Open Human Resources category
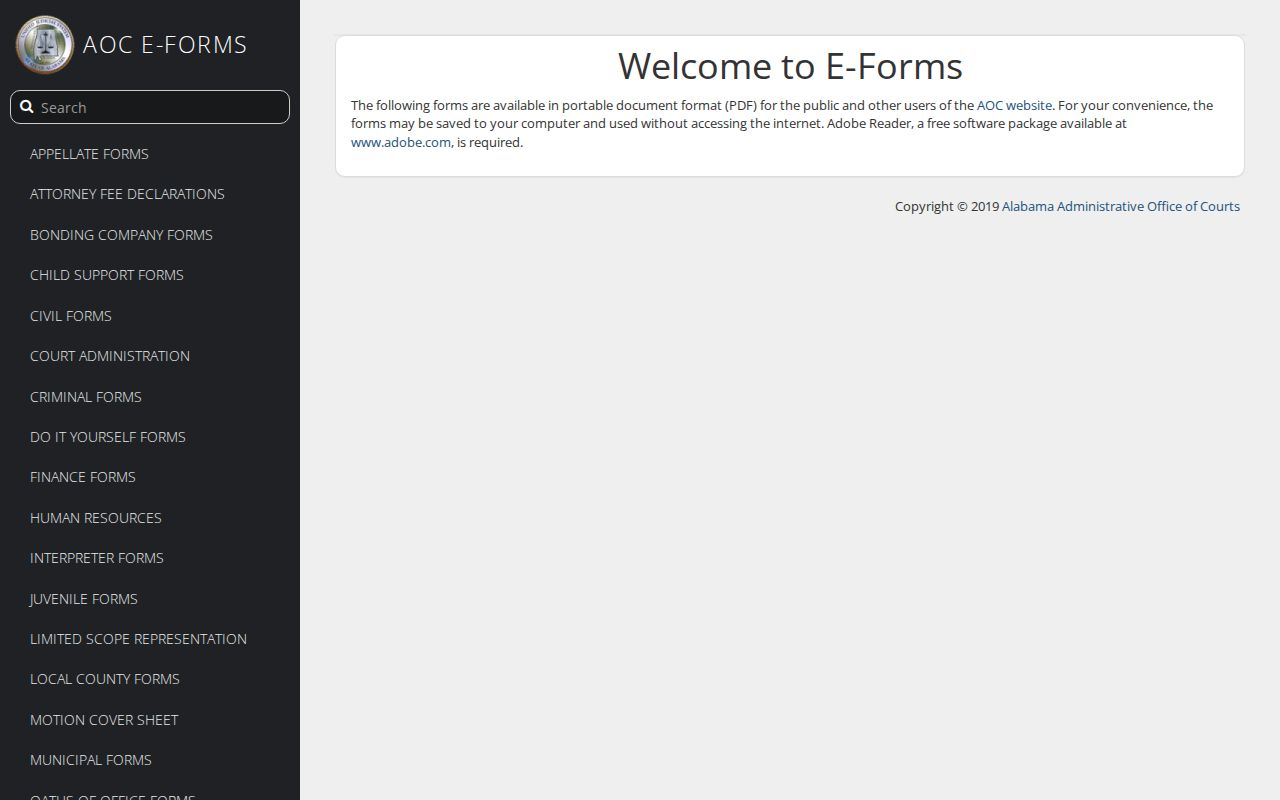Viewport: 1280px width, 800px height. [x=96, y=518]
